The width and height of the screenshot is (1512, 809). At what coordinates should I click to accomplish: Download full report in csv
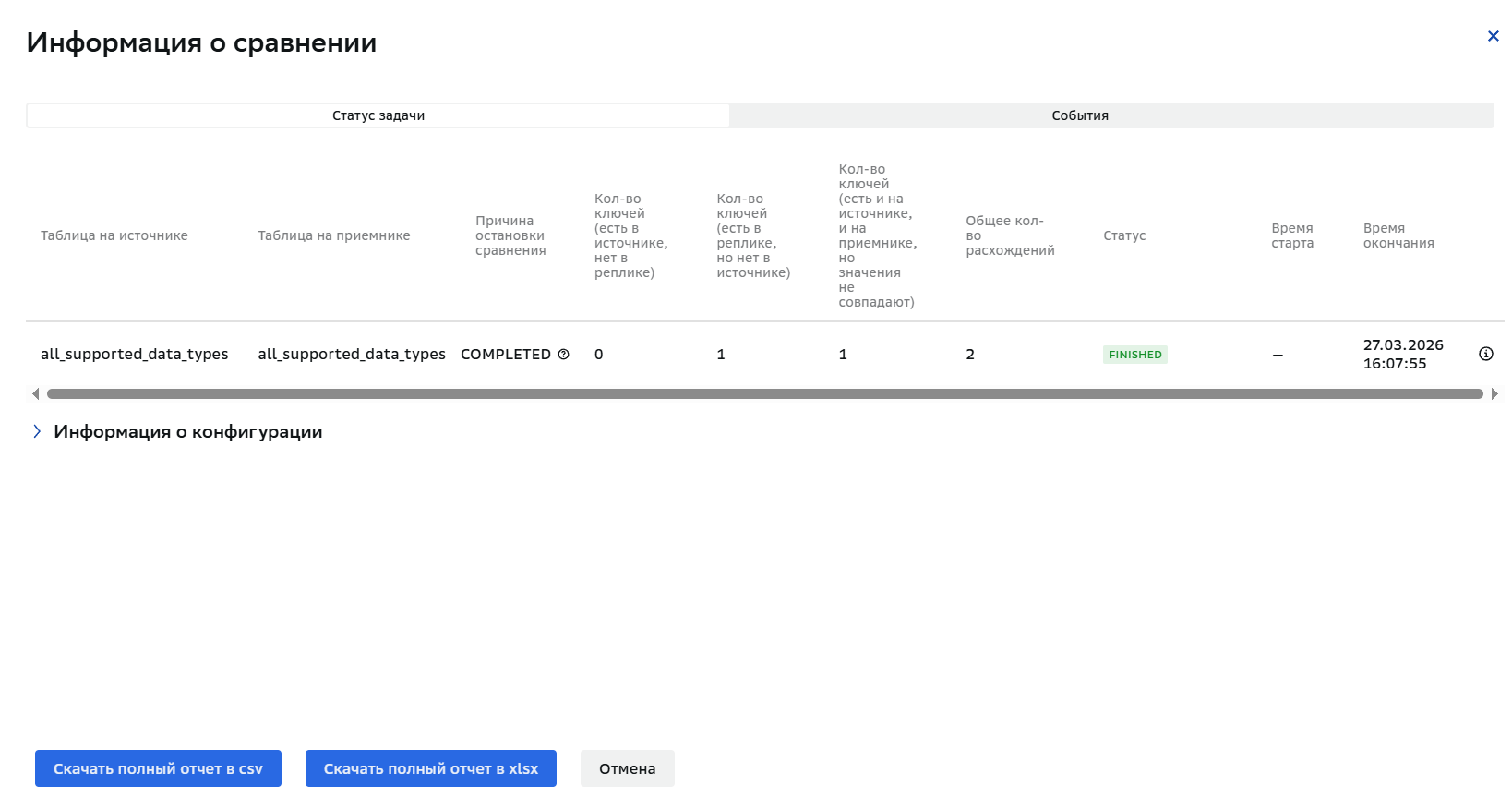point(158,768)
